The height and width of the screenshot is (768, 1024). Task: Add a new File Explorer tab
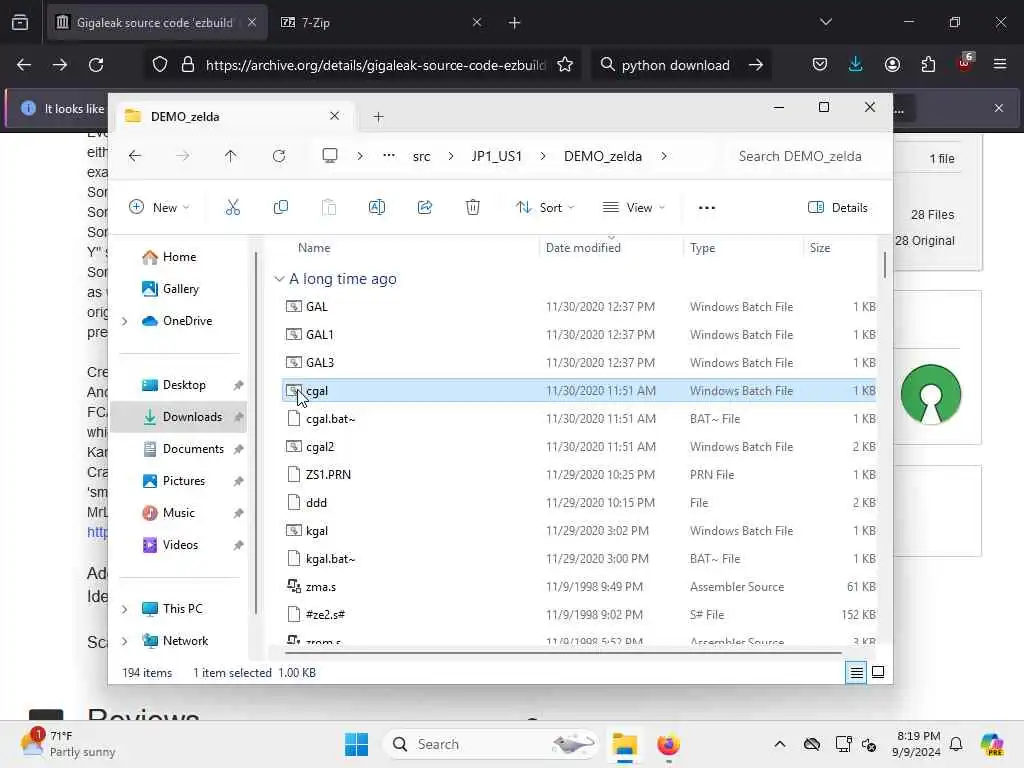(x=378, y=117)
